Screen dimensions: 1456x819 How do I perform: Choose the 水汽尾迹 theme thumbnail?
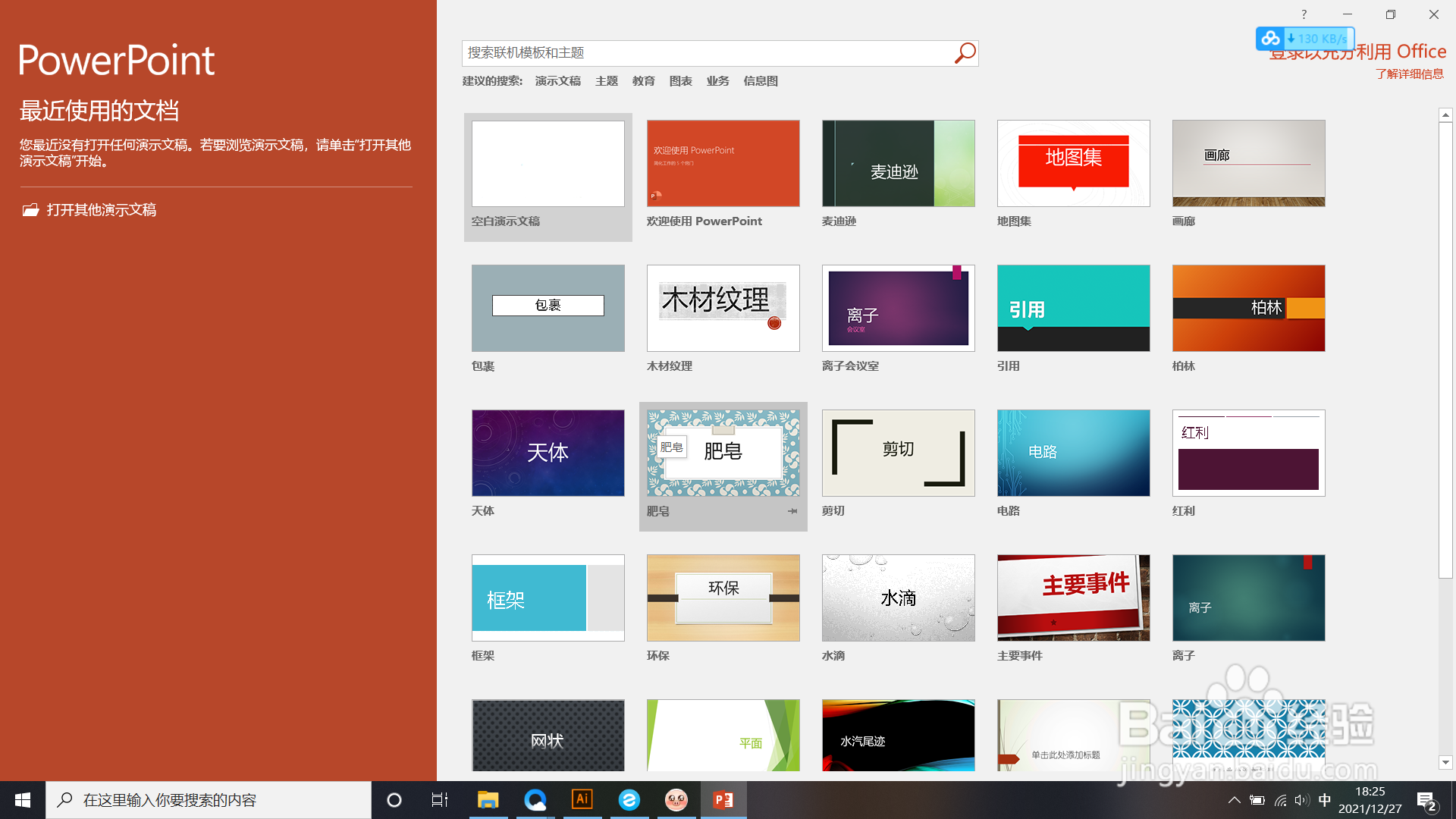click(x=899, y=736)
